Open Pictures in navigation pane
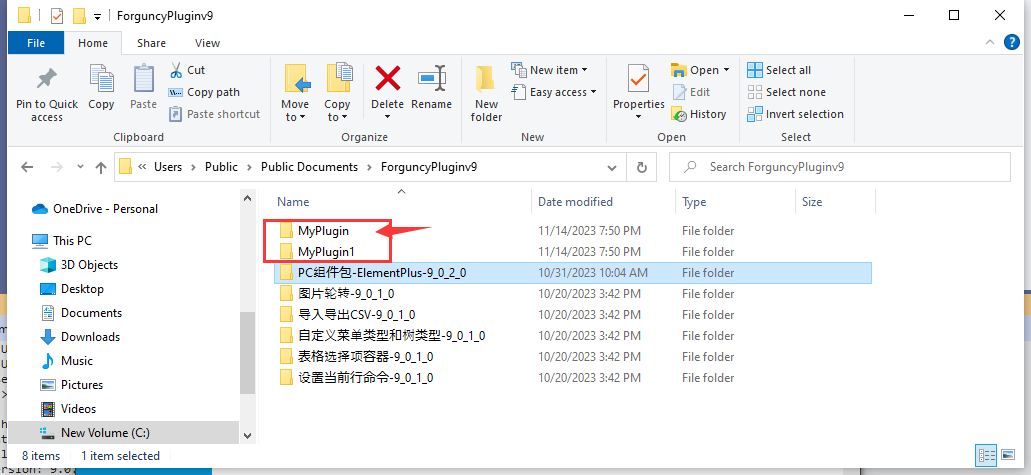Viewport: 1031px width, 475px height. 72,385
